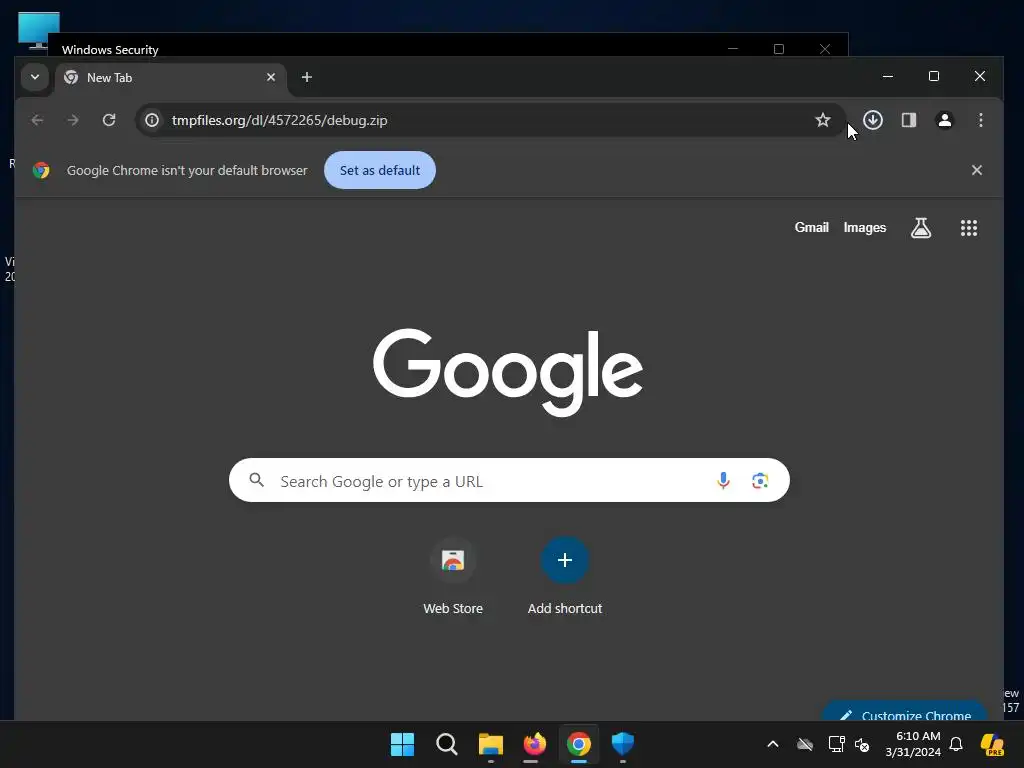Dismiss the default browser infobar
The image size is (1024, 768).
[977, 170]
